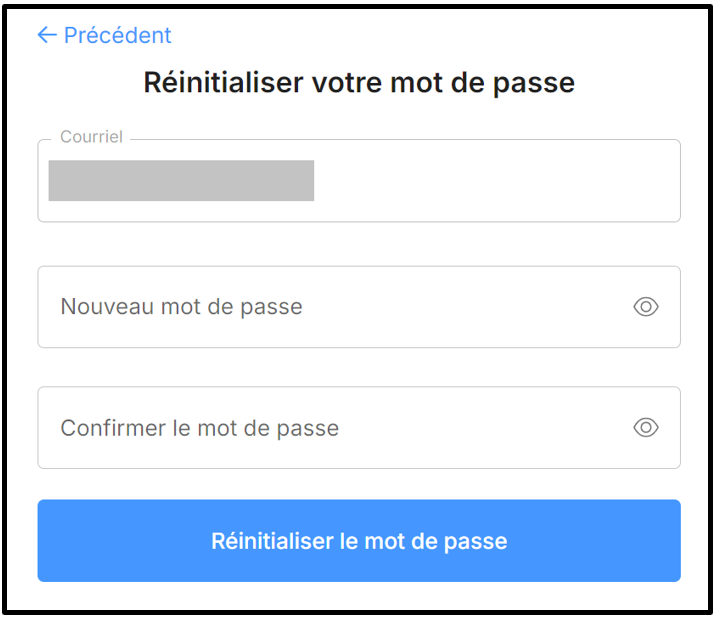The width and height of the screenshot is (717, 617).
Task: Toggle visibility icon in Nouveau mot de passe box
Action: [x=646, y=307]
